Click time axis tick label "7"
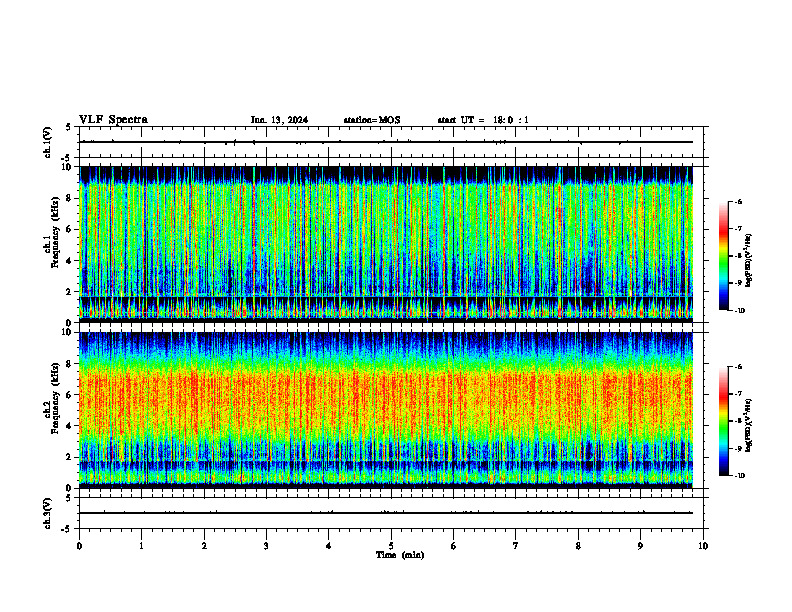 coord(516,546)
